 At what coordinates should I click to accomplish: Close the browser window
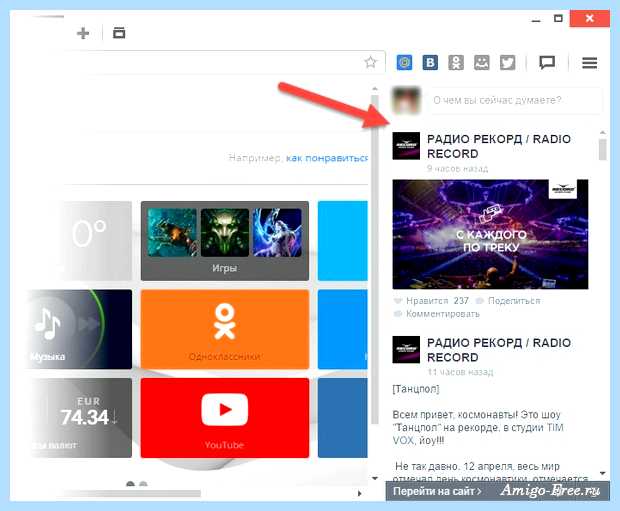pyautogui.click(x=590, y=18)
